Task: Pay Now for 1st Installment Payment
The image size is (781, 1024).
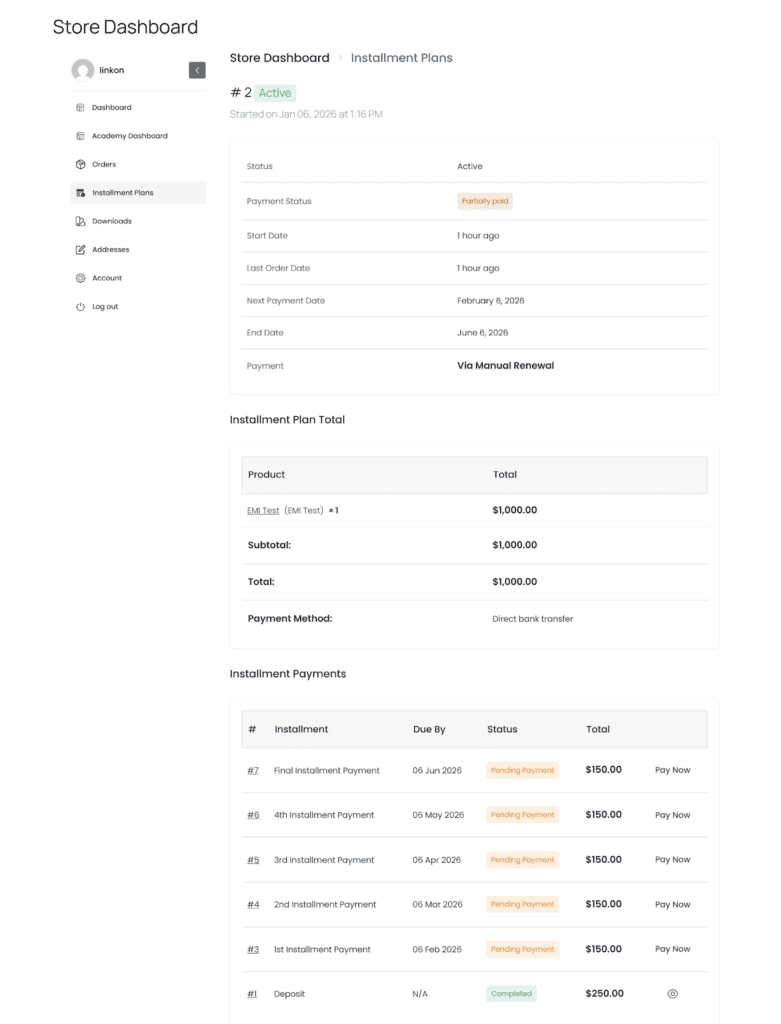Action: click(672, 949)
